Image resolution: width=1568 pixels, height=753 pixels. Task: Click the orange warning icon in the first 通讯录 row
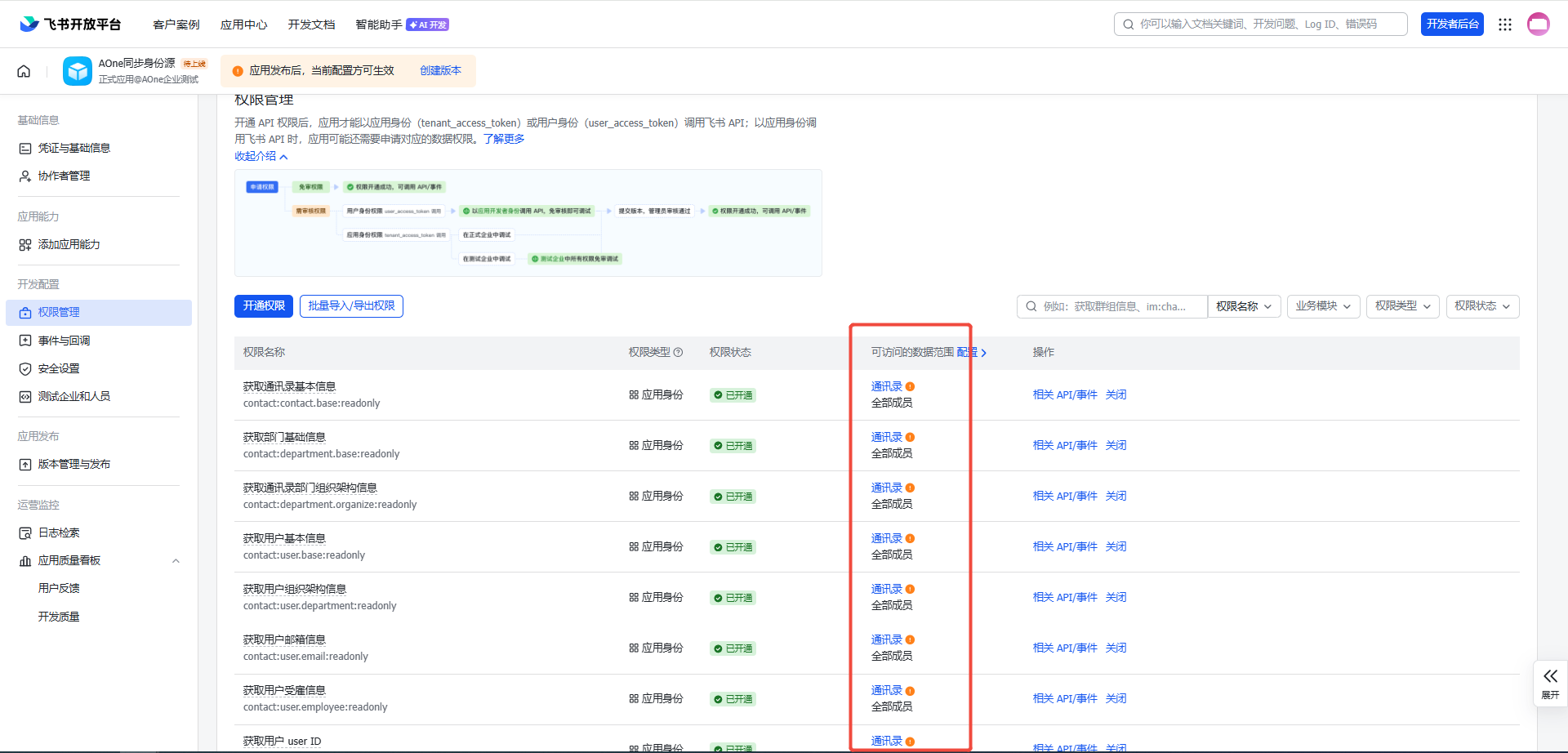tap(910, 387)
